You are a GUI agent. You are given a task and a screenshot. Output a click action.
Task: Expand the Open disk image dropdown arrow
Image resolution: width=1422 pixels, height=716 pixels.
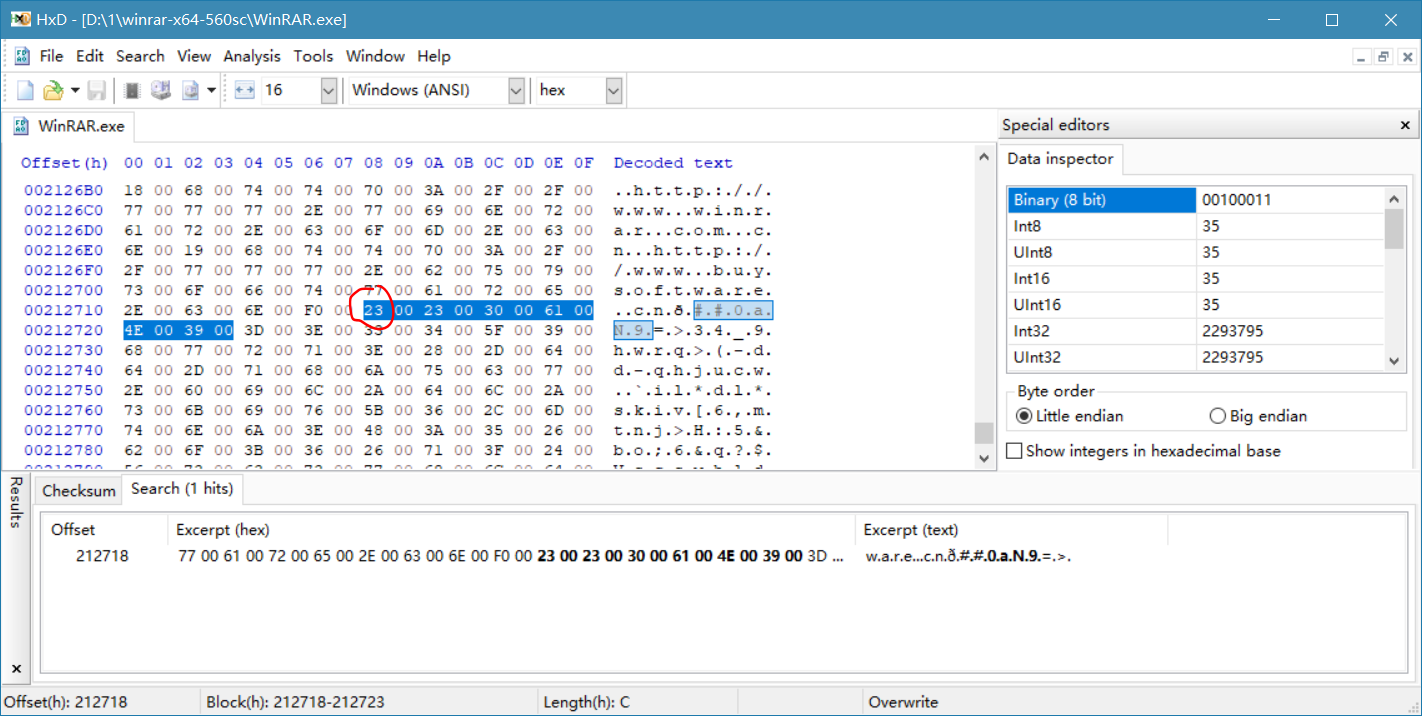click(211, 90)
